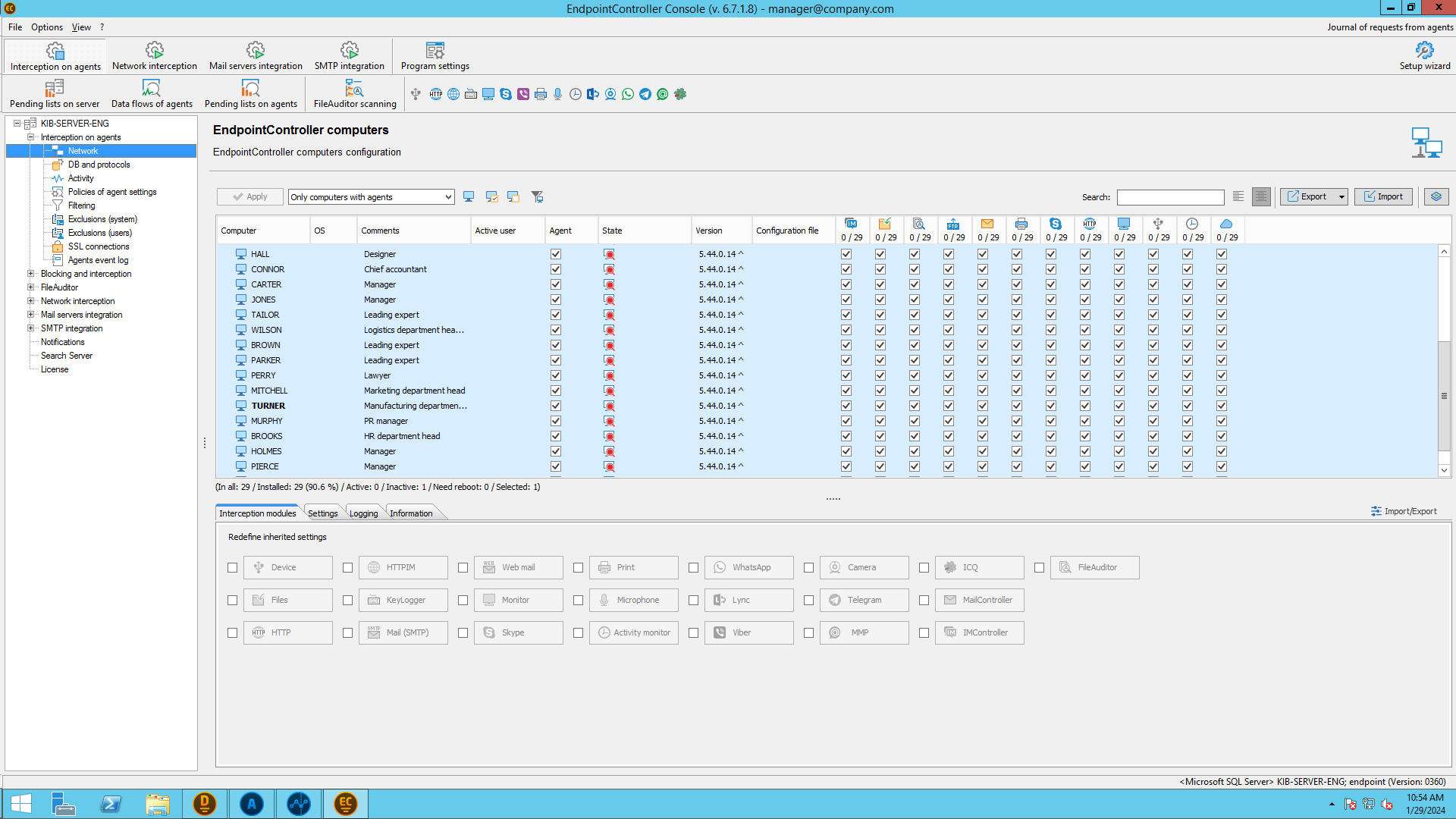Image resolution: width=1456 pixels, height=819 pixels.
Task: Click the Import button
Action: tap(1383, 197)
